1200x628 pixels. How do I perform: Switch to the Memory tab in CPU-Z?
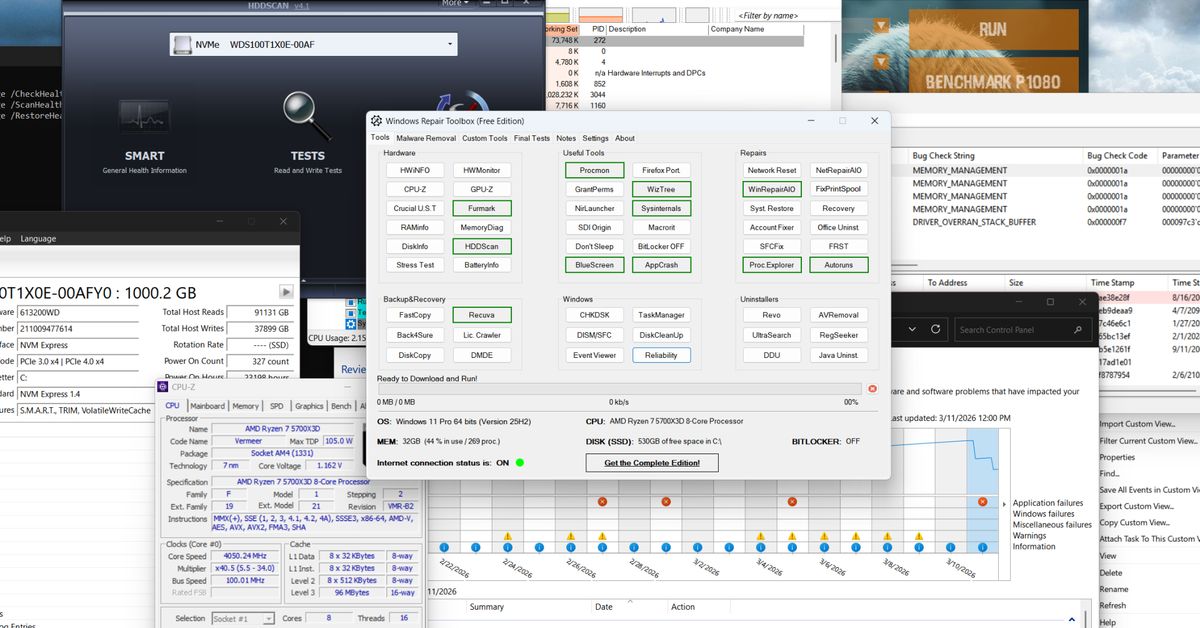245,406
